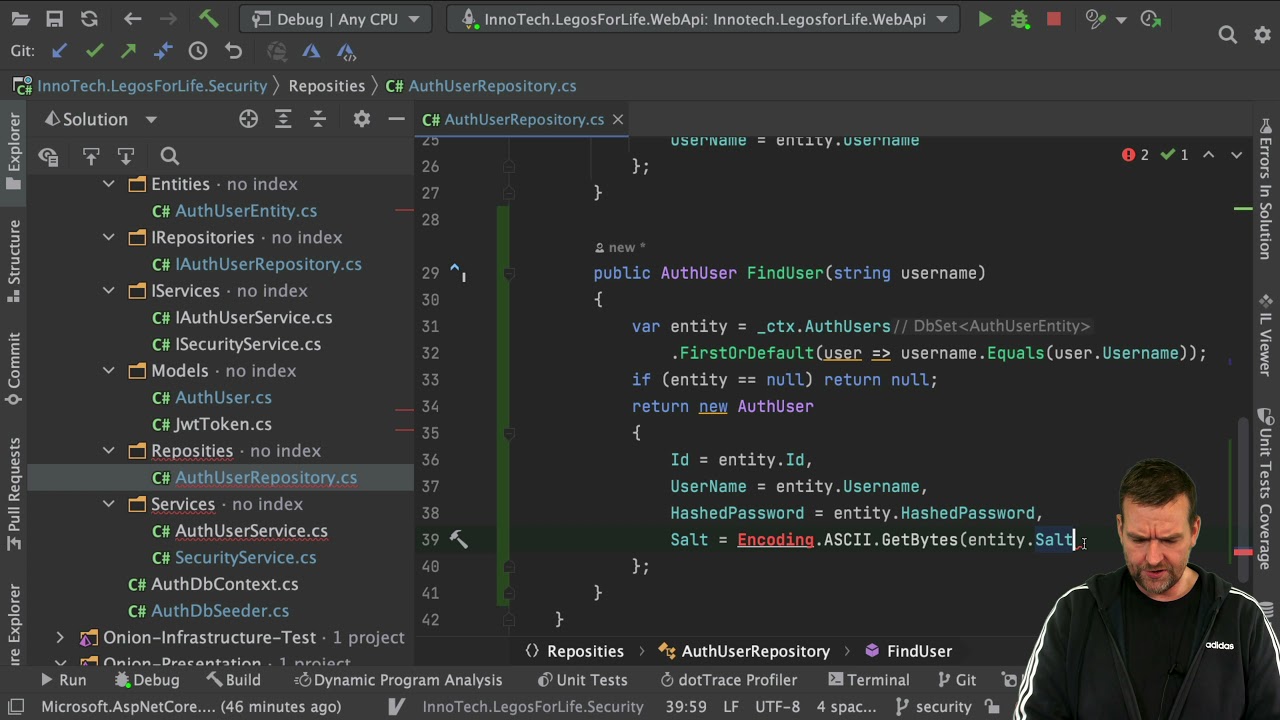Collapse the IRepositories folder
This screenshot has width=1280, height=720.
pos(109,237)
